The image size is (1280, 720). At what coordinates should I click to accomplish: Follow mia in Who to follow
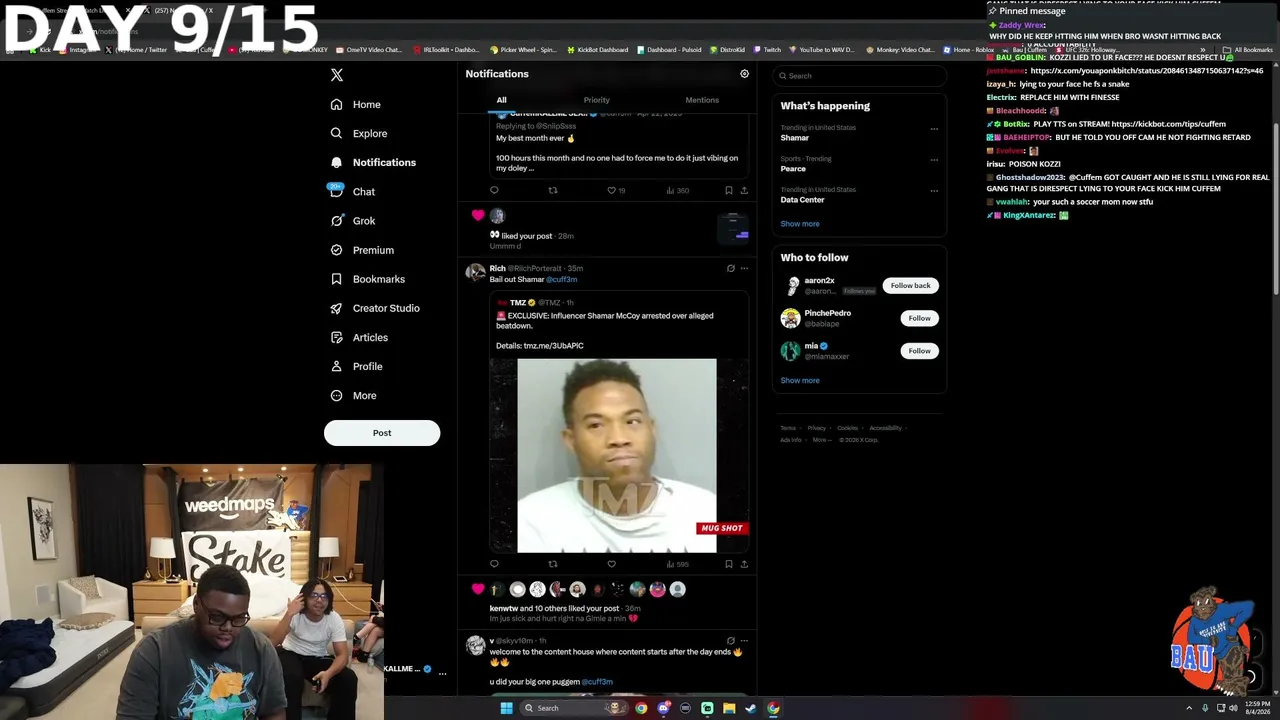pos(919,351)
